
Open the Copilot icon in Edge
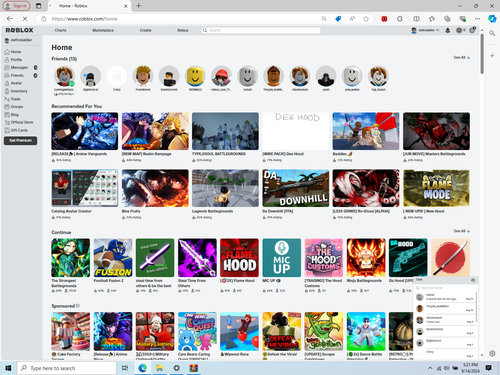[492, 19]
